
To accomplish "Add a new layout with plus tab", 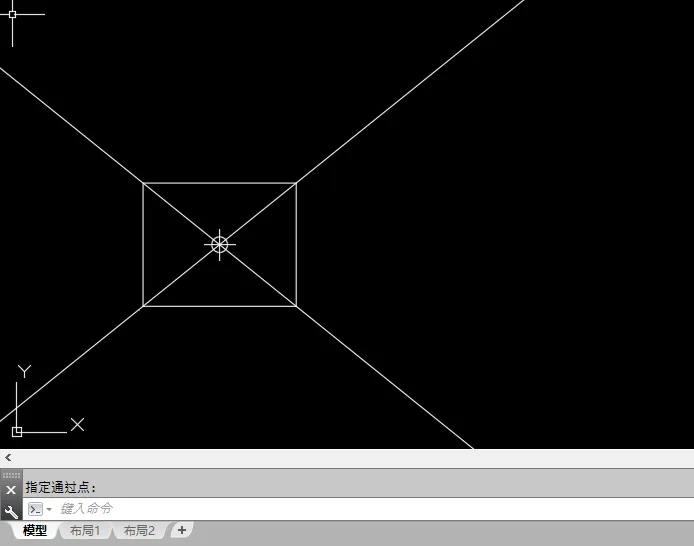I will coord(182,530).
